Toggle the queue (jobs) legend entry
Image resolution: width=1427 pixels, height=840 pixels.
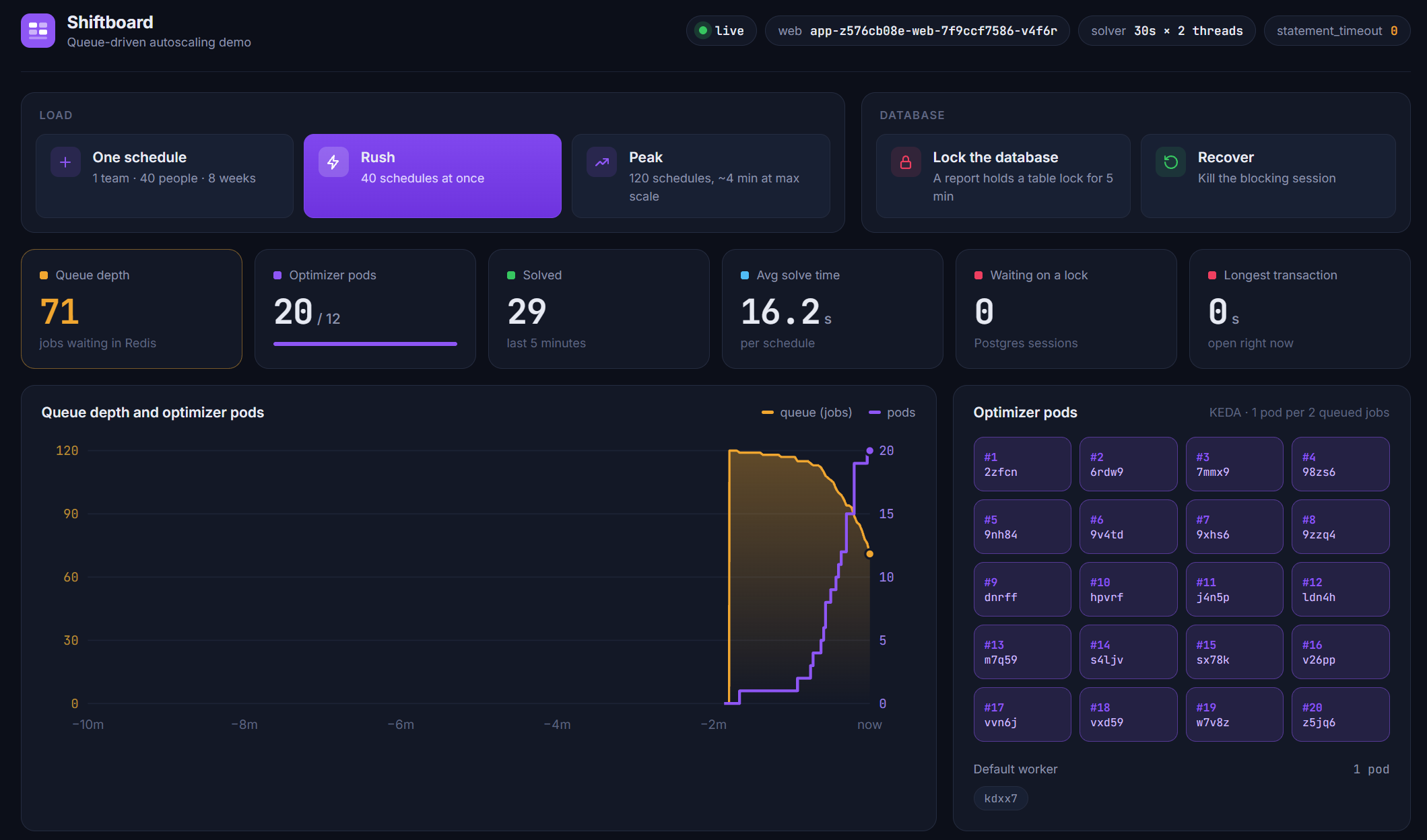(x=807, y=413)
